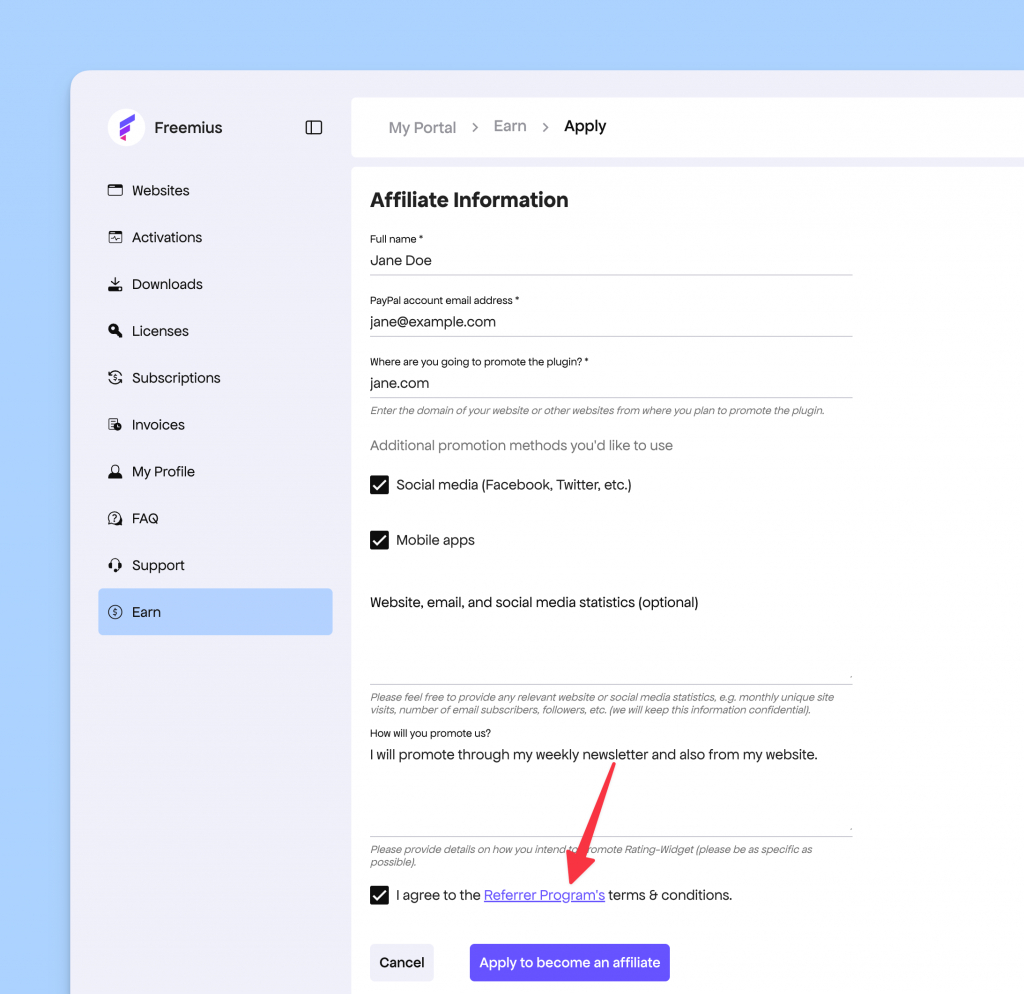Open the Downloads page
This screenshot has height=994, width=1024.
coord(215,284)
